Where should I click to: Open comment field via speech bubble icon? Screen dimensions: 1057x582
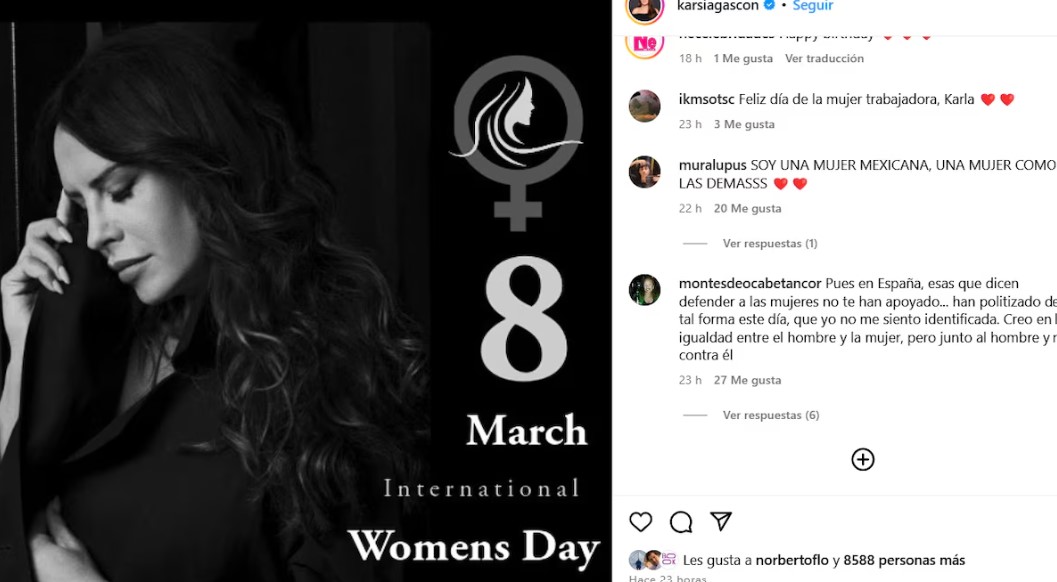point(681,521)
